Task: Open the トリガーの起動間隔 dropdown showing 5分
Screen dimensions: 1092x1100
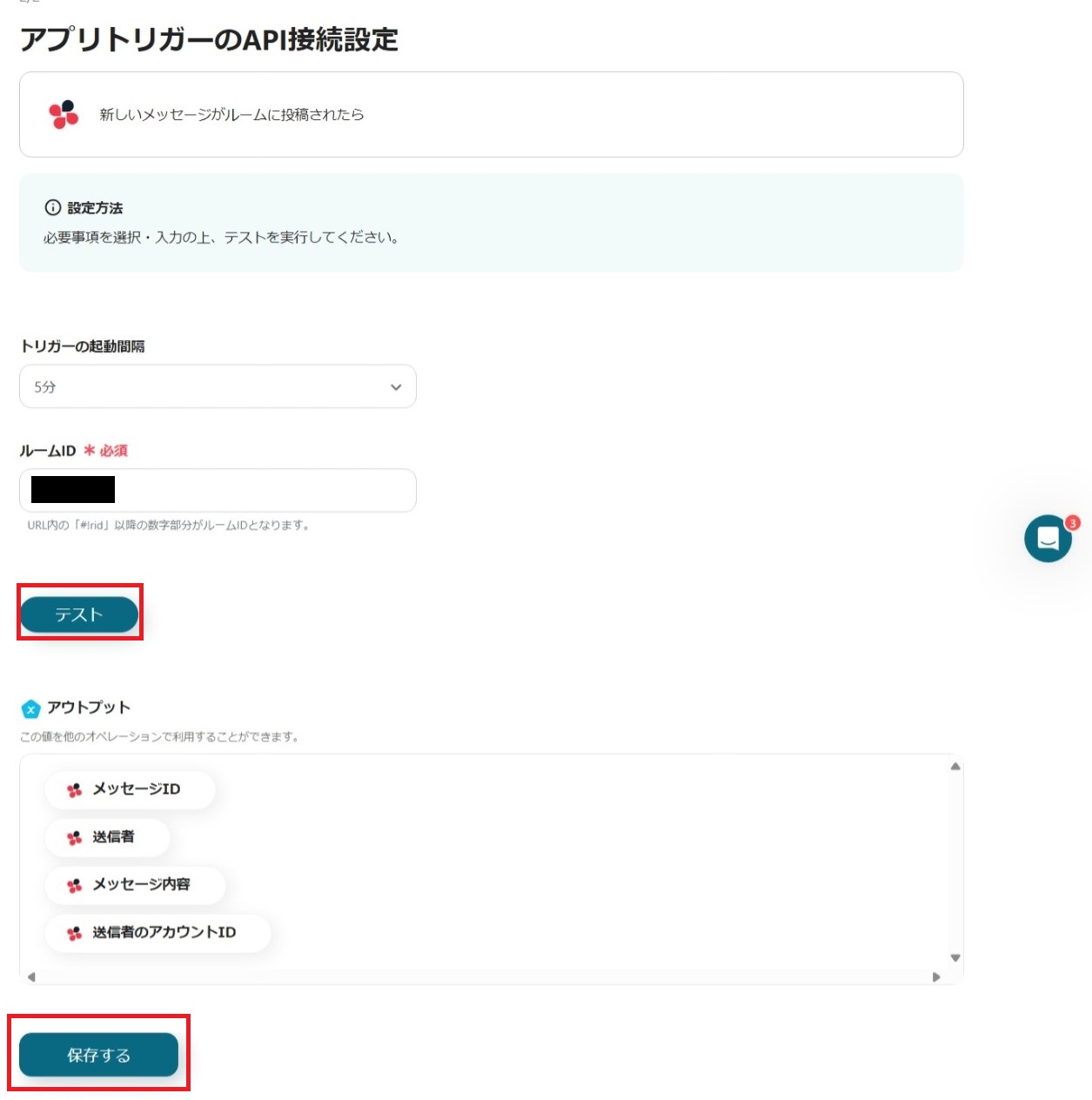Action: pyautogui.click(x=218, y=386)
